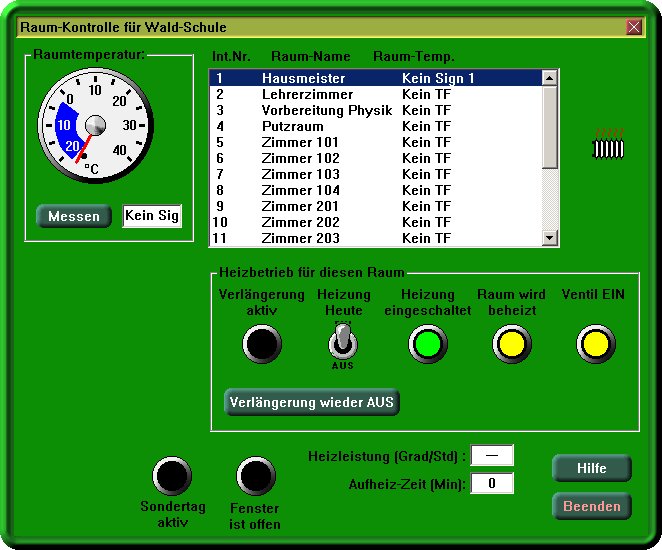The width and height of the screenshot is (662, 550).
Task: Click the Sondertag aktiv indicator lamp
Action: coord(172,477)
